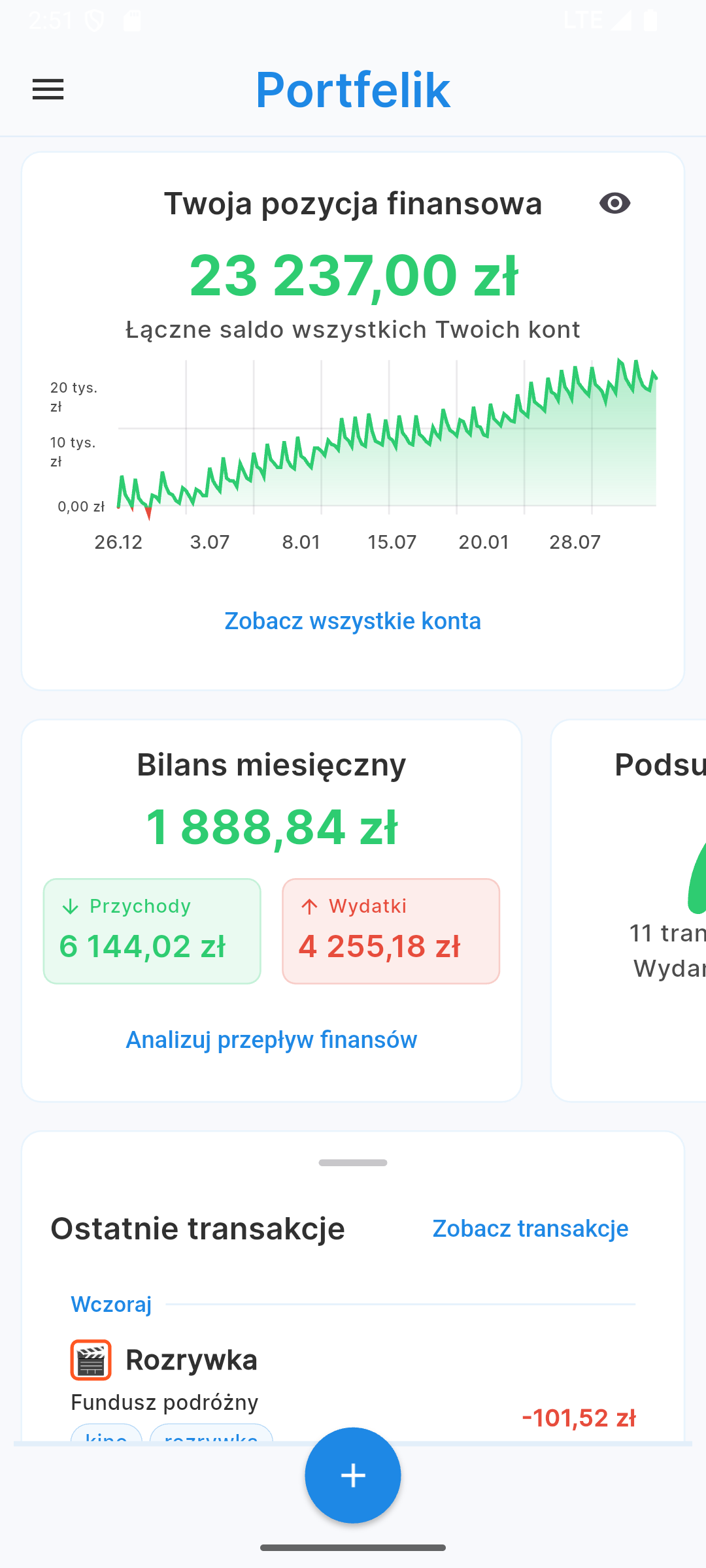This screenshot has width=706, height=1568.
Task: Open Analizuj przepływ finansów link
Action: [271, 1039]
